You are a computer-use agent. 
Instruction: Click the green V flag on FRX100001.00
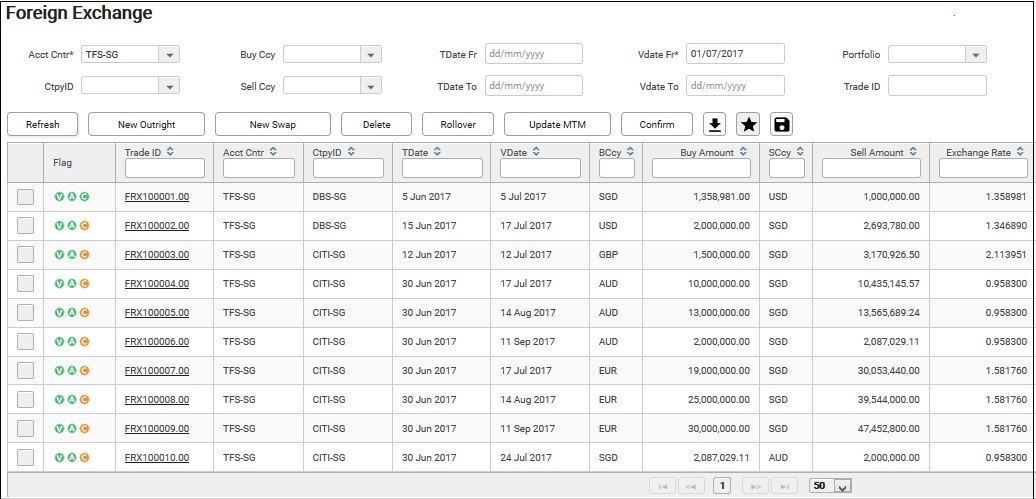pos(59,197)
